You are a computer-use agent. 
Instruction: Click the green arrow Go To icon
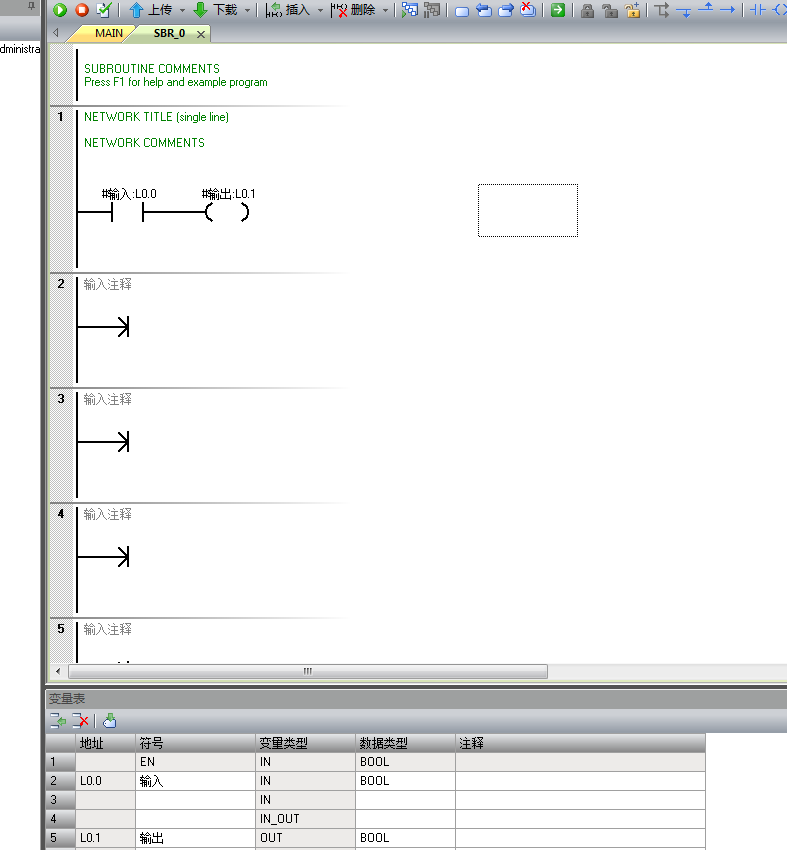click(558, 10)
